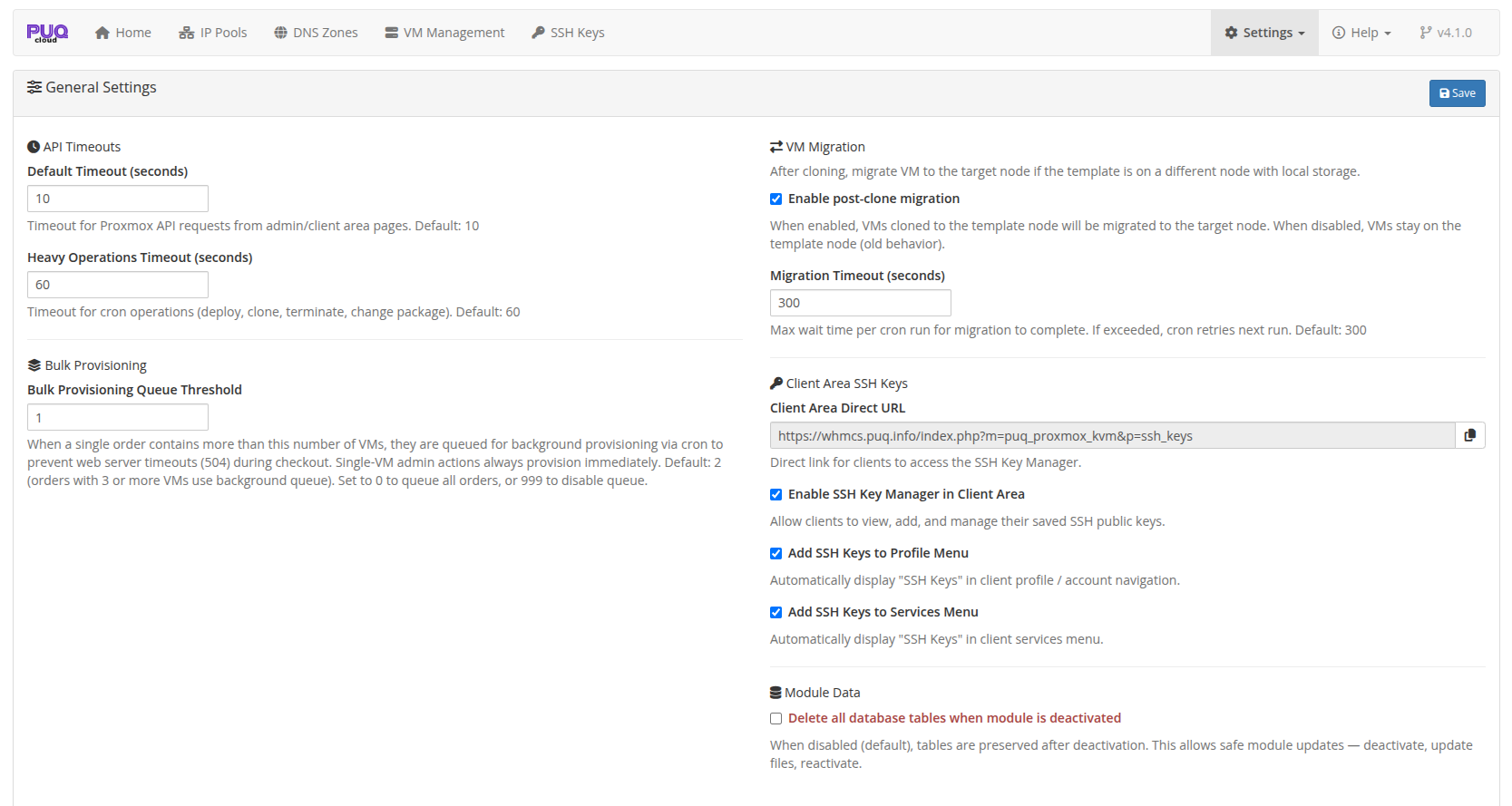Click the PUQ cloud logo
Viewport: 1512px width, 806px height.
[47, 34]
